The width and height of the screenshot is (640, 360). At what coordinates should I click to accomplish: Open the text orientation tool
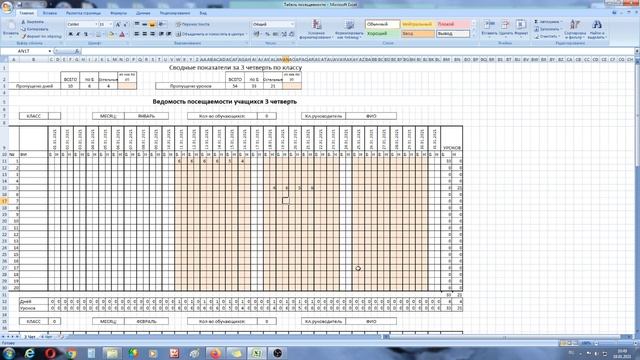point(162,24)
